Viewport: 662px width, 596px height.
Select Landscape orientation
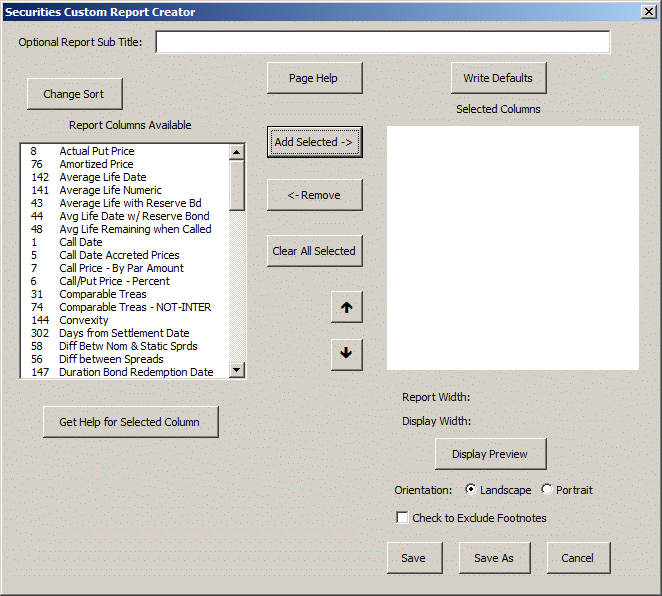pyautogui.click(x=471, y=490)
